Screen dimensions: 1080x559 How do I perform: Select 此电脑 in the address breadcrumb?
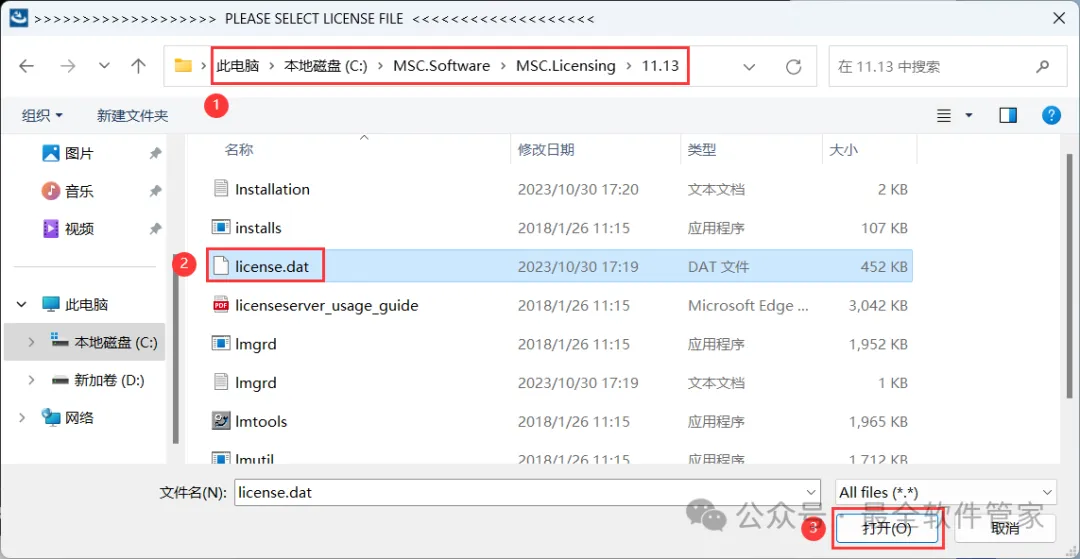238,66
